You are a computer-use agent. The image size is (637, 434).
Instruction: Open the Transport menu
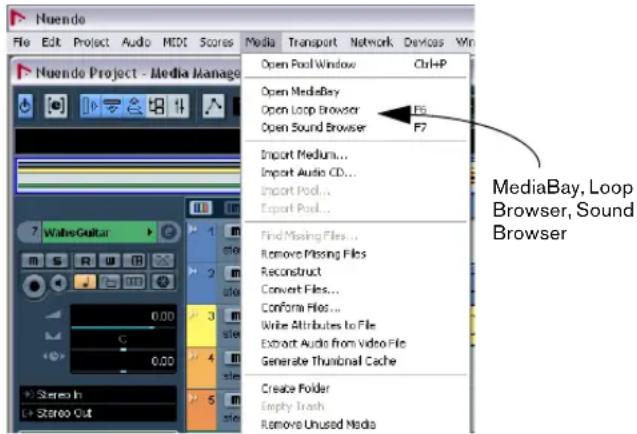tap(313, 42)
